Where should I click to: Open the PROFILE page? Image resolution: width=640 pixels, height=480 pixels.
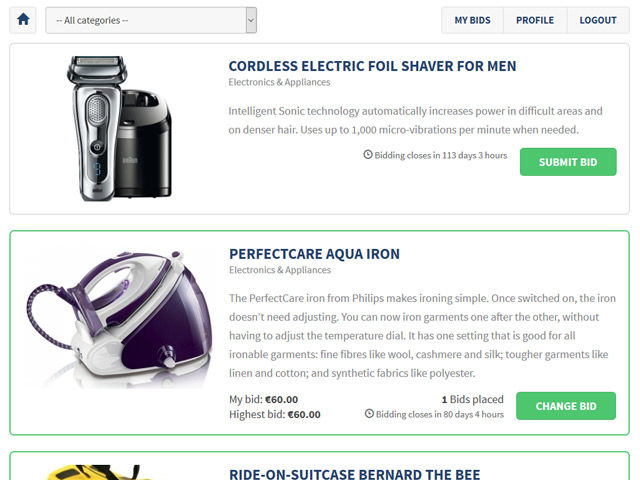535,20
